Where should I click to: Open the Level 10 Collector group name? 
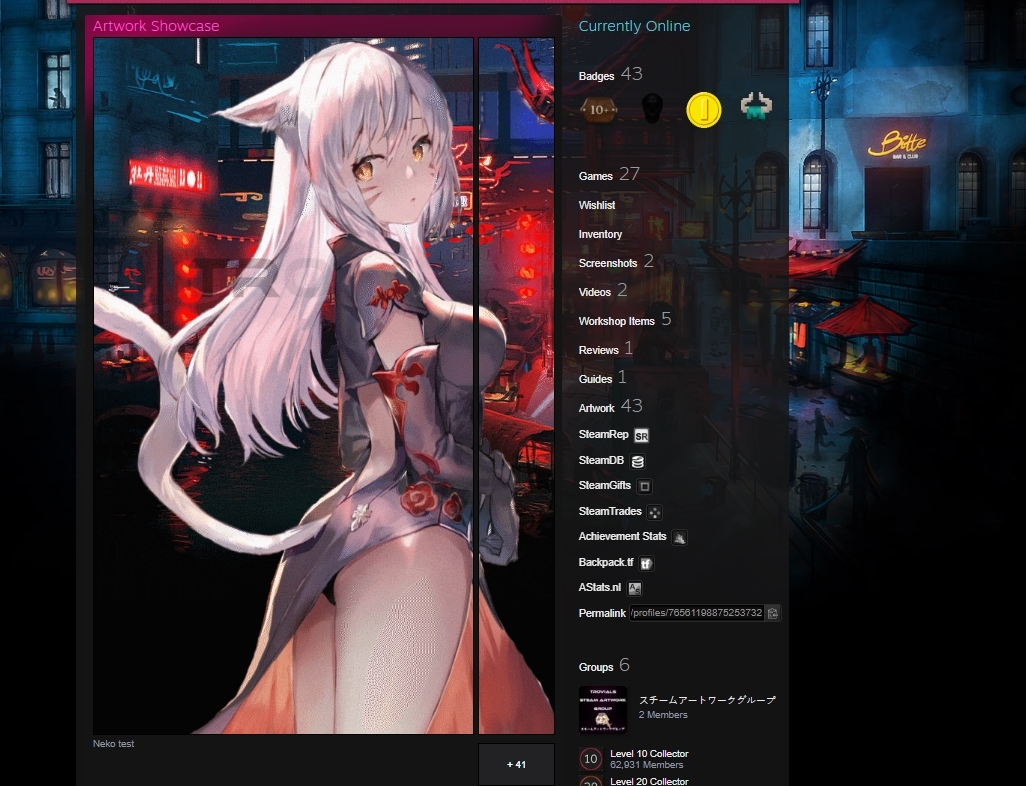649,753
